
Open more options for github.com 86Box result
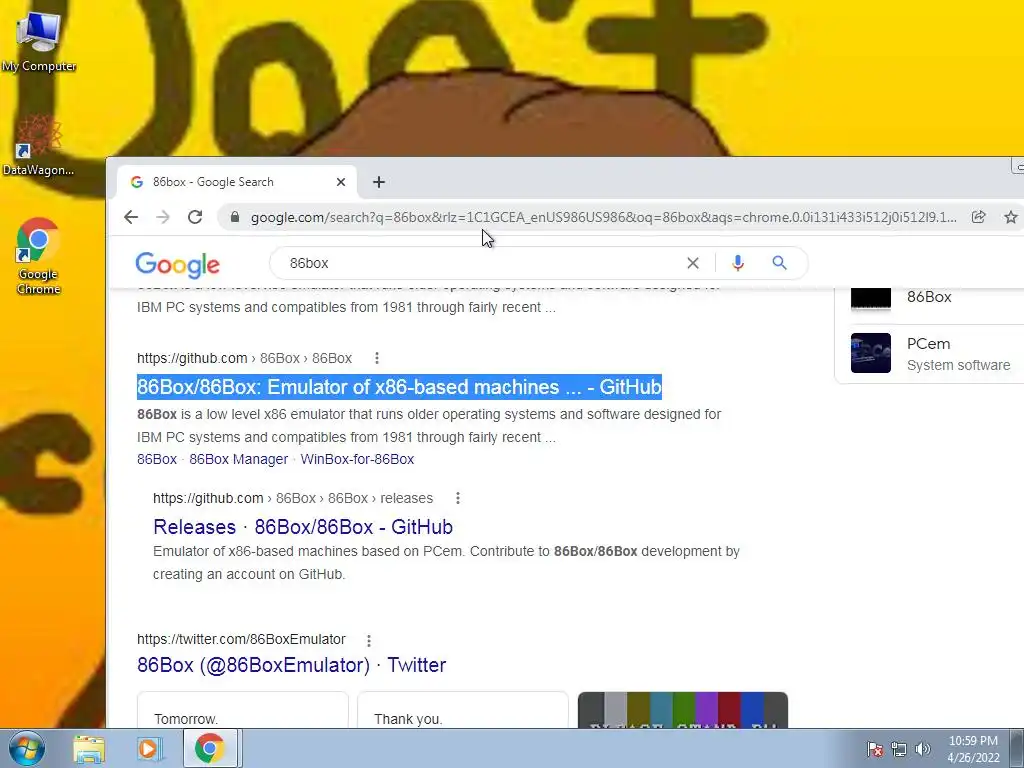(377, 358)
